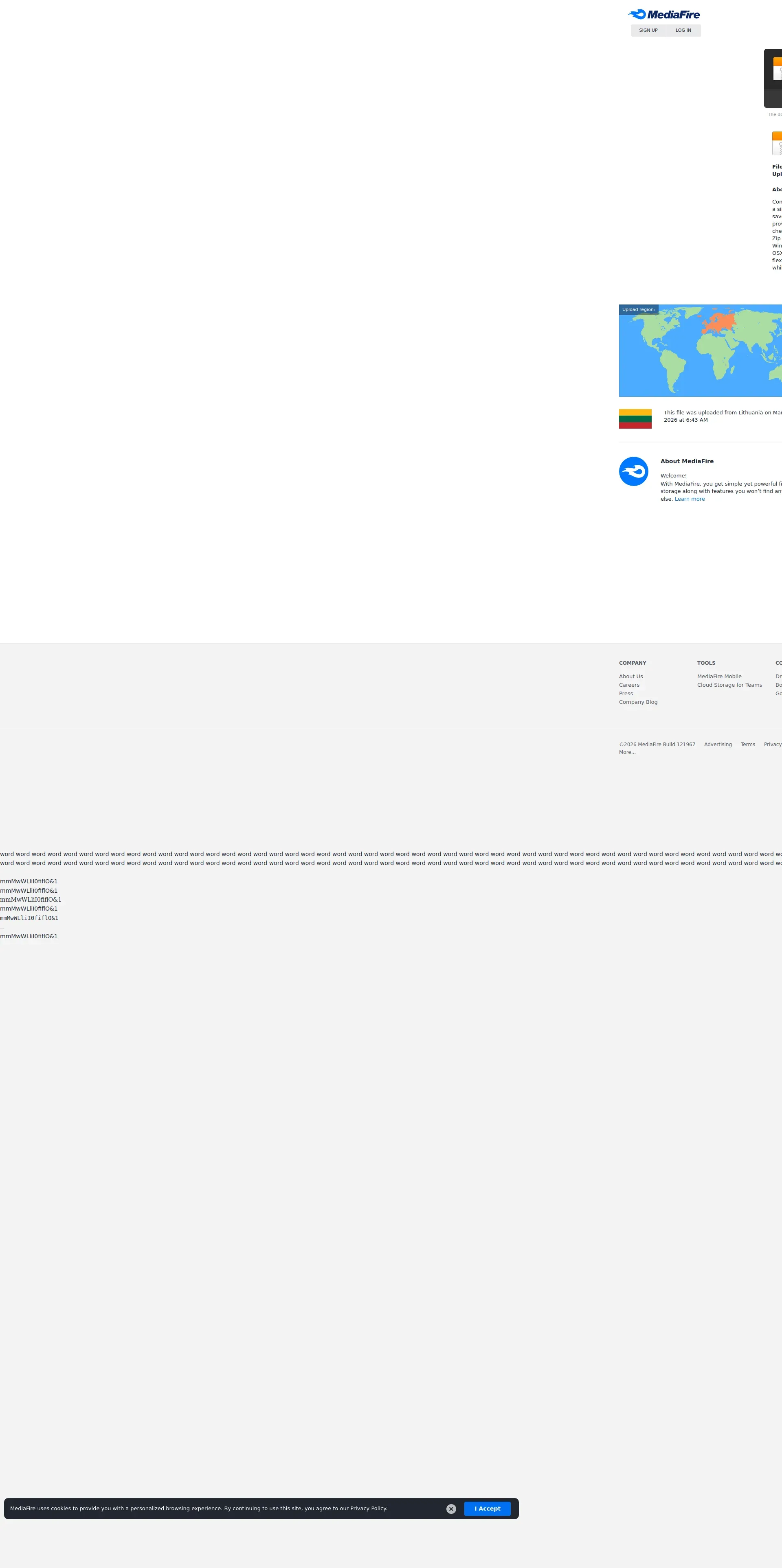
Task: Open About Us footer link
Action: [630, 676]
